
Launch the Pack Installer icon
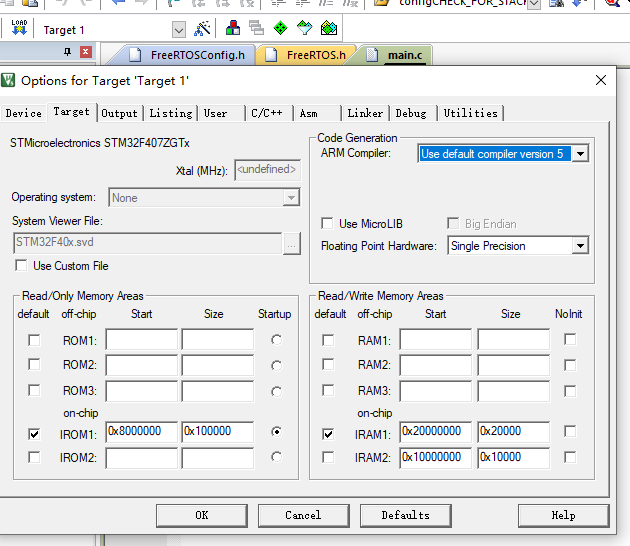[329, 28]
